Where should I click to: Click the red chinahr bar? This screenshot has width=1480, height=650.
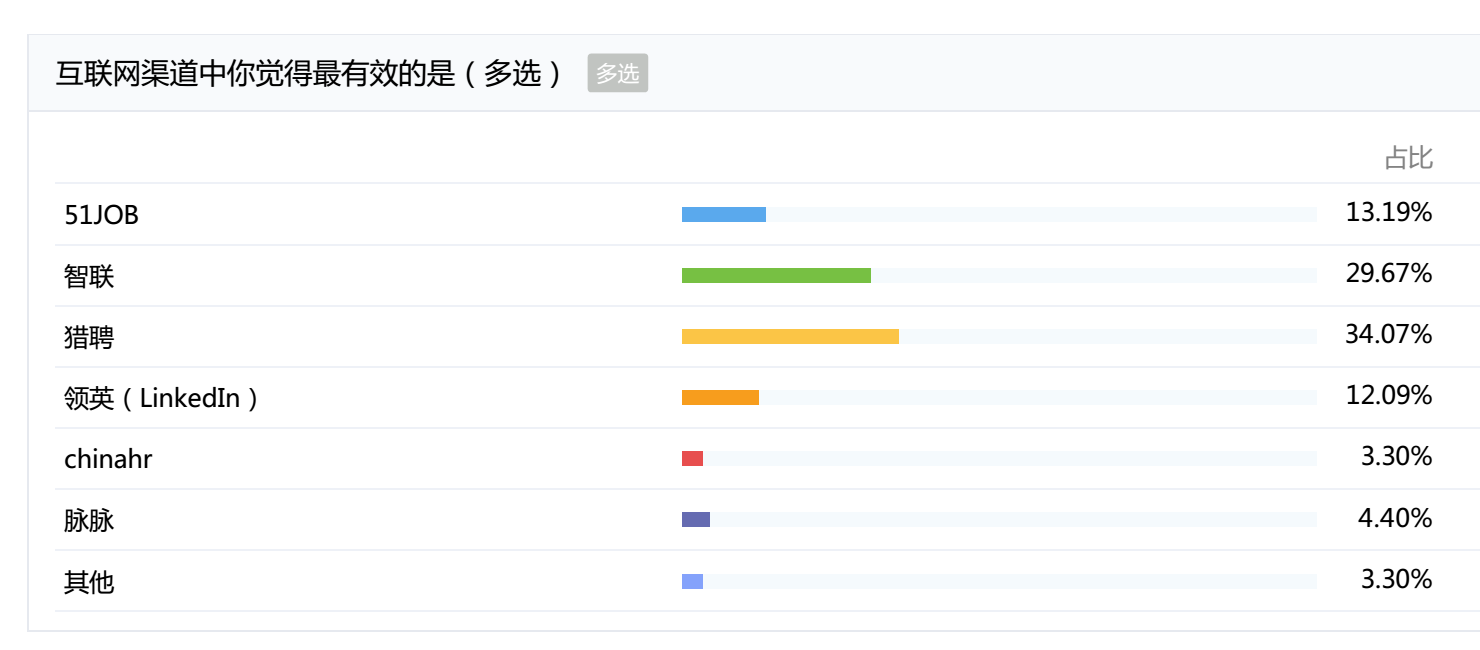pos(692,458)
